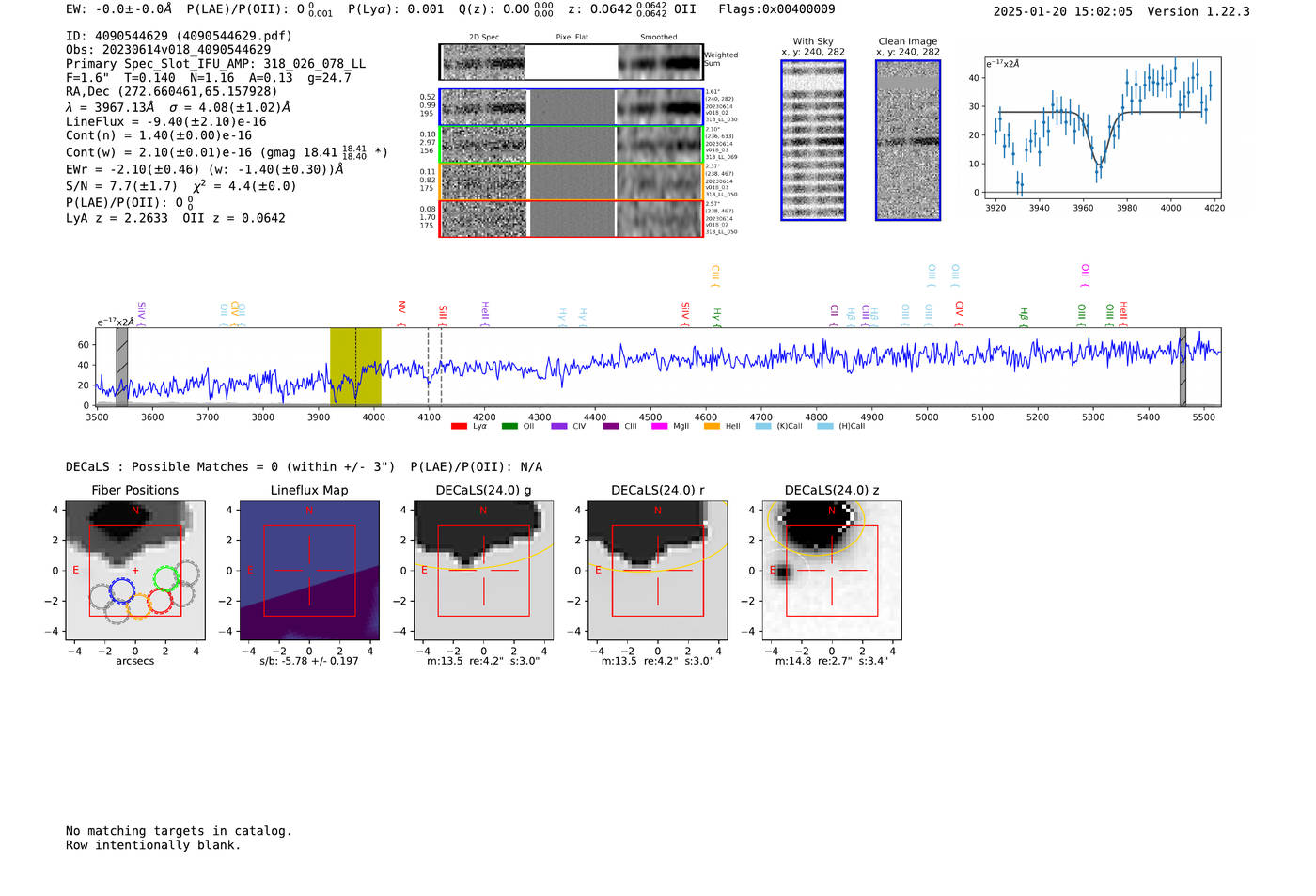Click the DECaLS(24.0) r image

click(657, 571)
